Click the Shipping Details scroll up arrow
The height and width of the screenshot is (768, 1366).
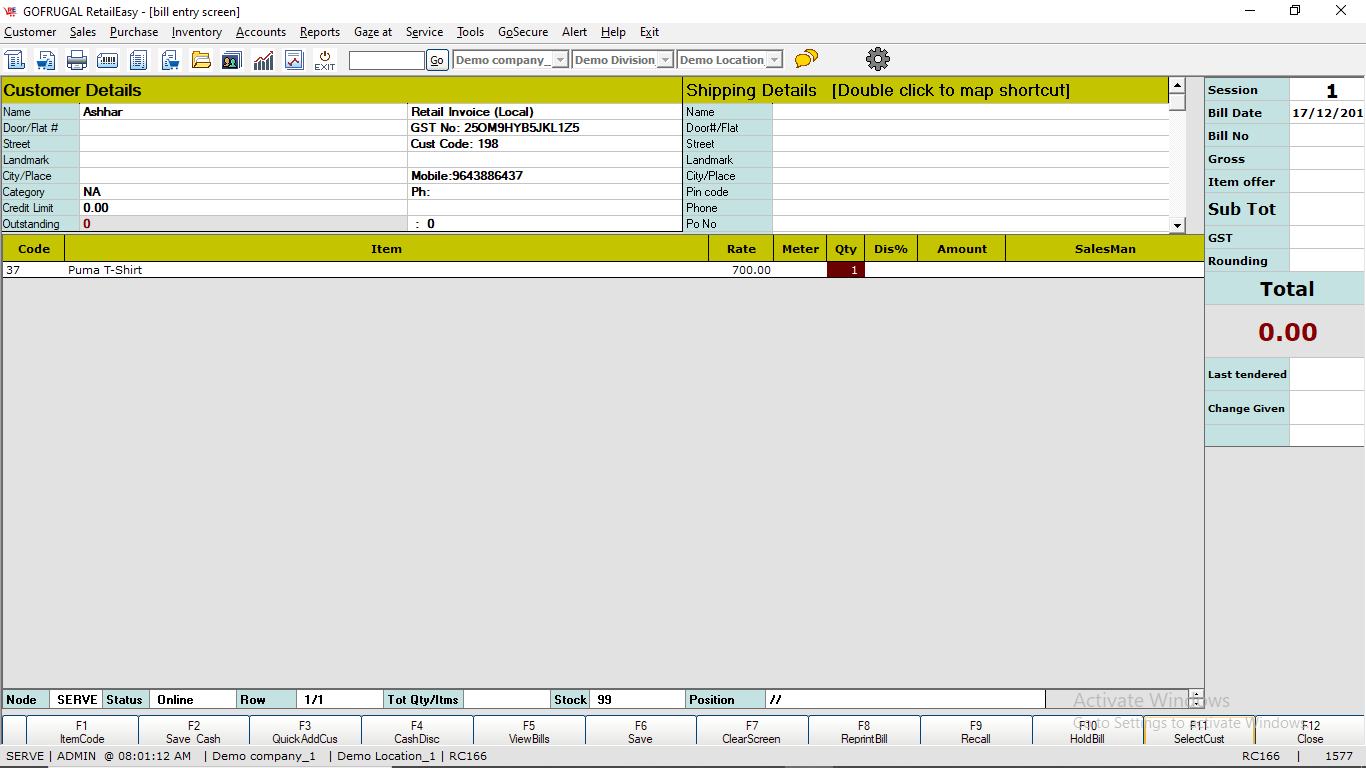(1177, 85)
